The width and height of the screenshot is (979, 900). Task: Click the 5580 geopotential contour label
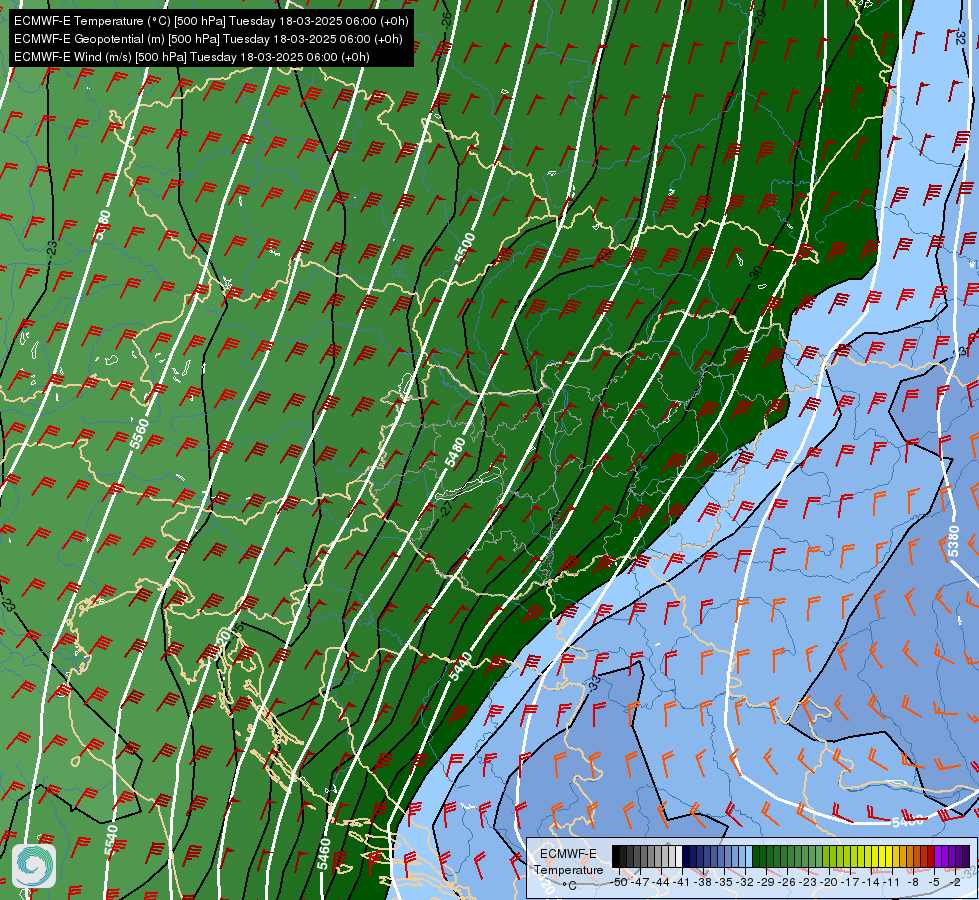coord(102,225)
